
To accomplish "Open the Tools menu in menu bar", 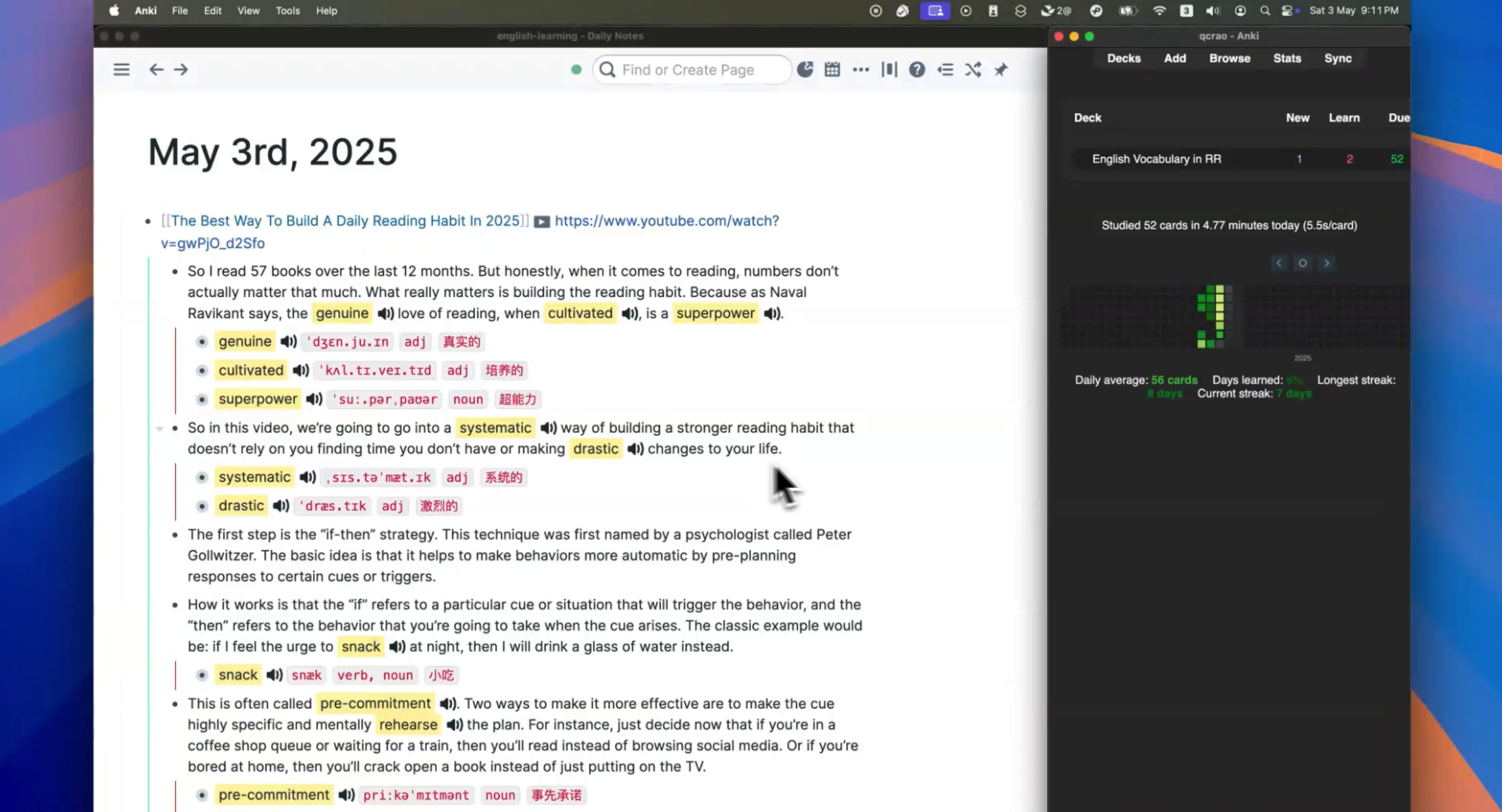I will (x=288, y=10).
